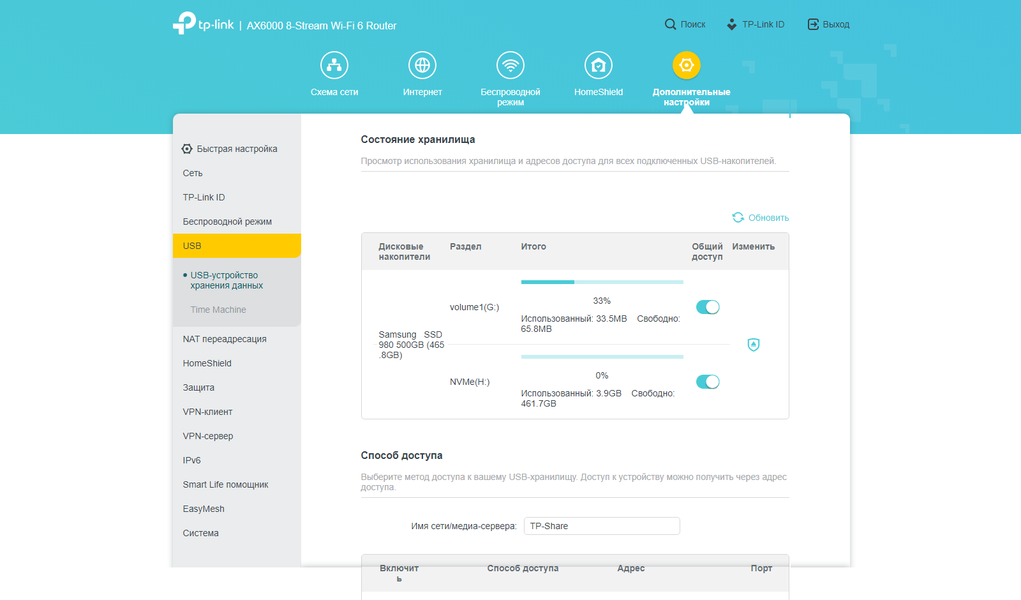
Task: Click the Адрес column header
Action: pos(631,568)
